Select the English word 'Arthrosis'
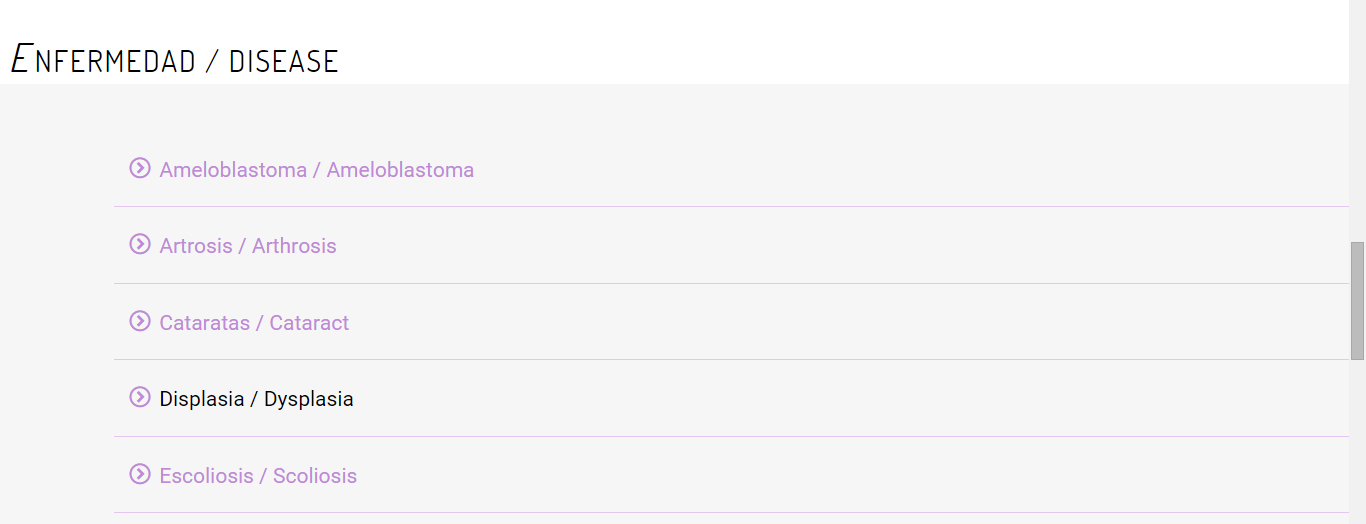The width and height of the screenshot is (1366, 524). [294, 246]
